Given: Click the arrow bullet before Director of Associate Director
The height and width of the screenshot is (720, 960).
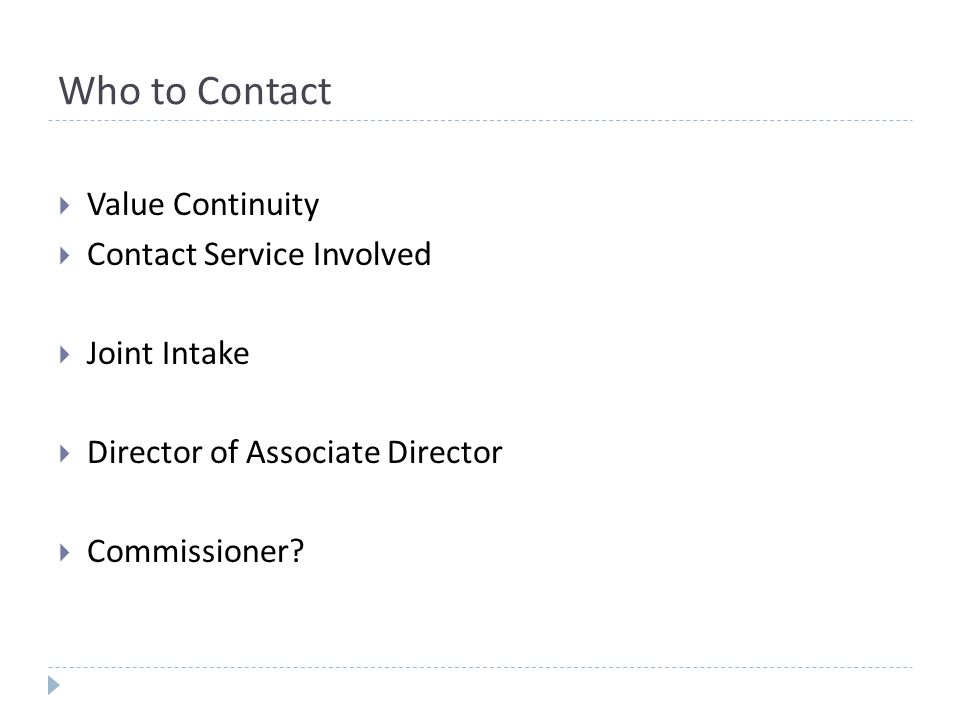Looking at the screenshot, I should (65, 453).
